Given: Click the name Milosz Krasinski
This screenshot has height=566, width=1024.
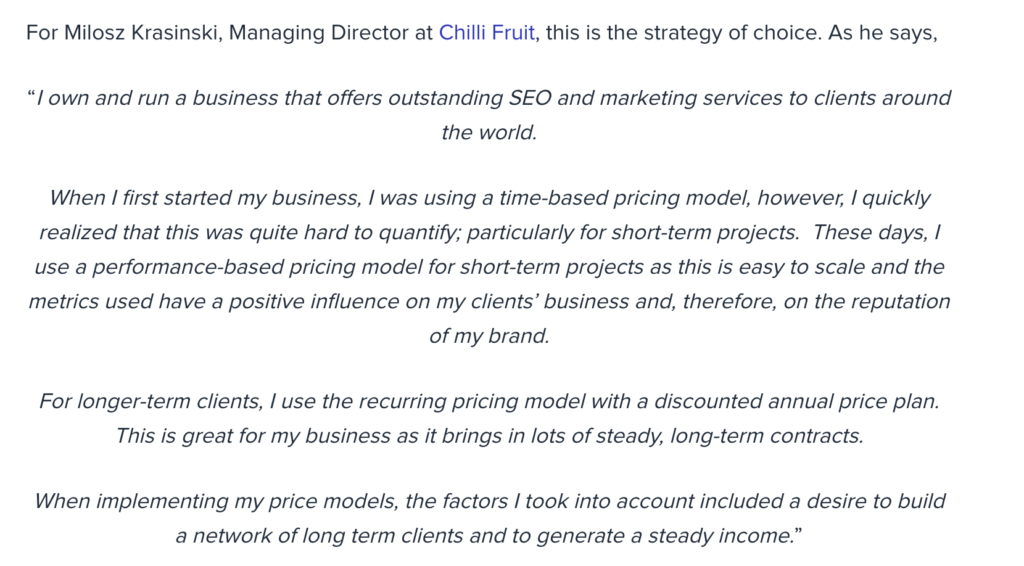Looking at the screenshot, I should (x=140, y=33).
